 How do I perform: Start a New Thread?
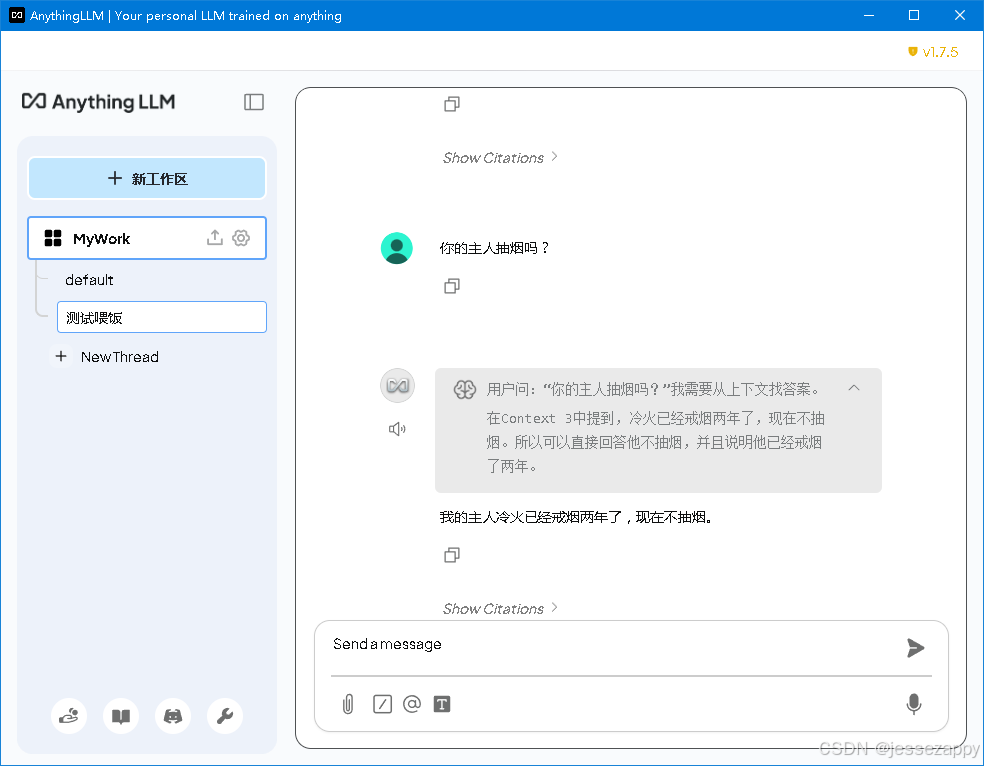click(119, 357)
